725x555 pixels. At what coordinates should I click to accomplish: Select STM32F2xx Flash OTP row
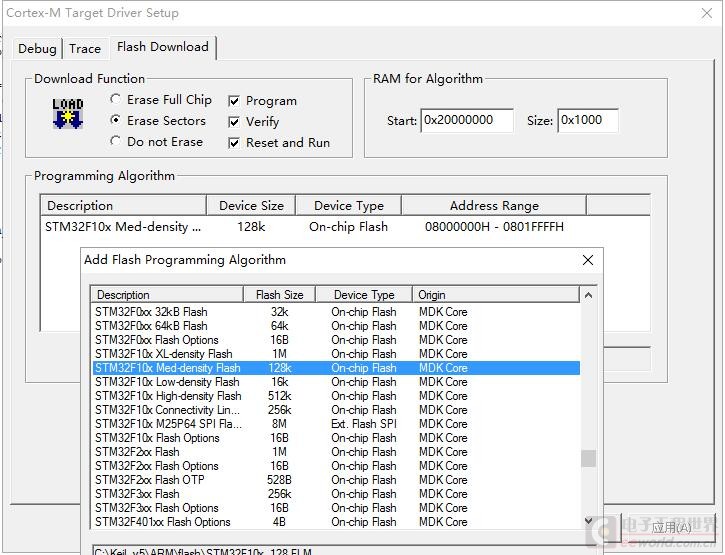(336, 480)
